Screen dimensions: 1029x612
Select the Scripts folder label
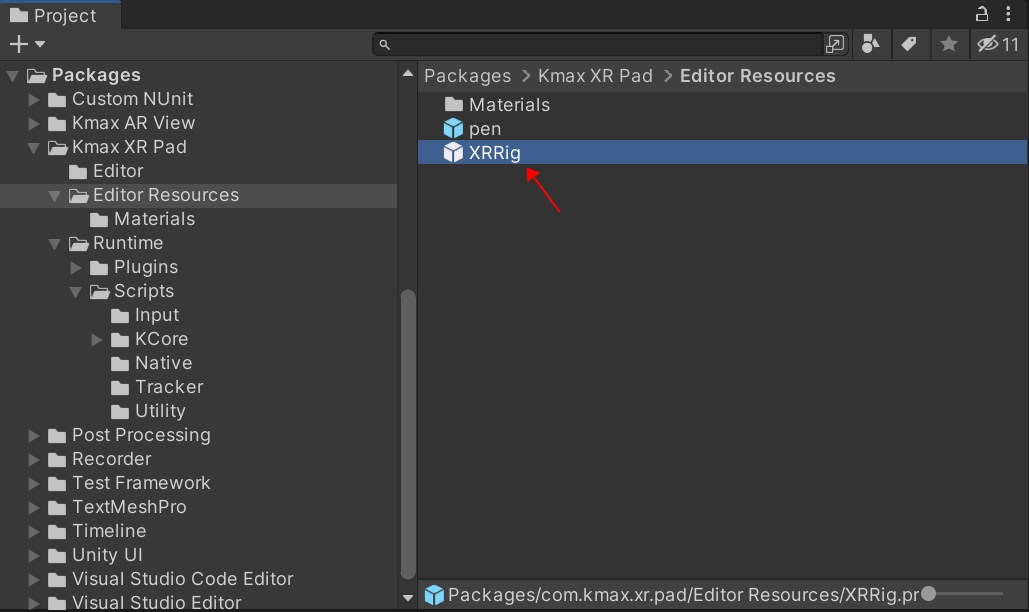click(x=144, y=291)
